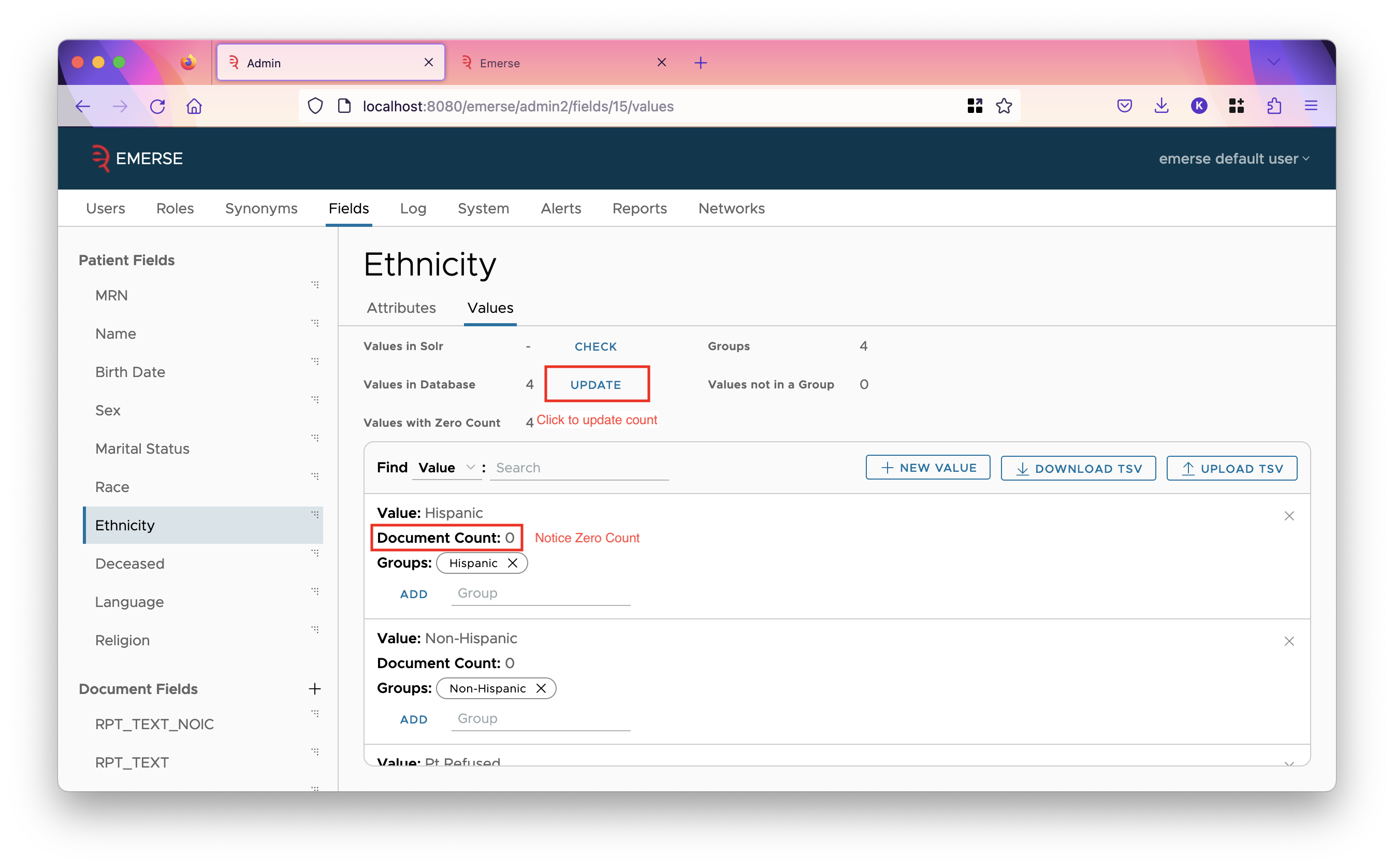
Task: Reload the page with refresh icon
Action: 157,106
